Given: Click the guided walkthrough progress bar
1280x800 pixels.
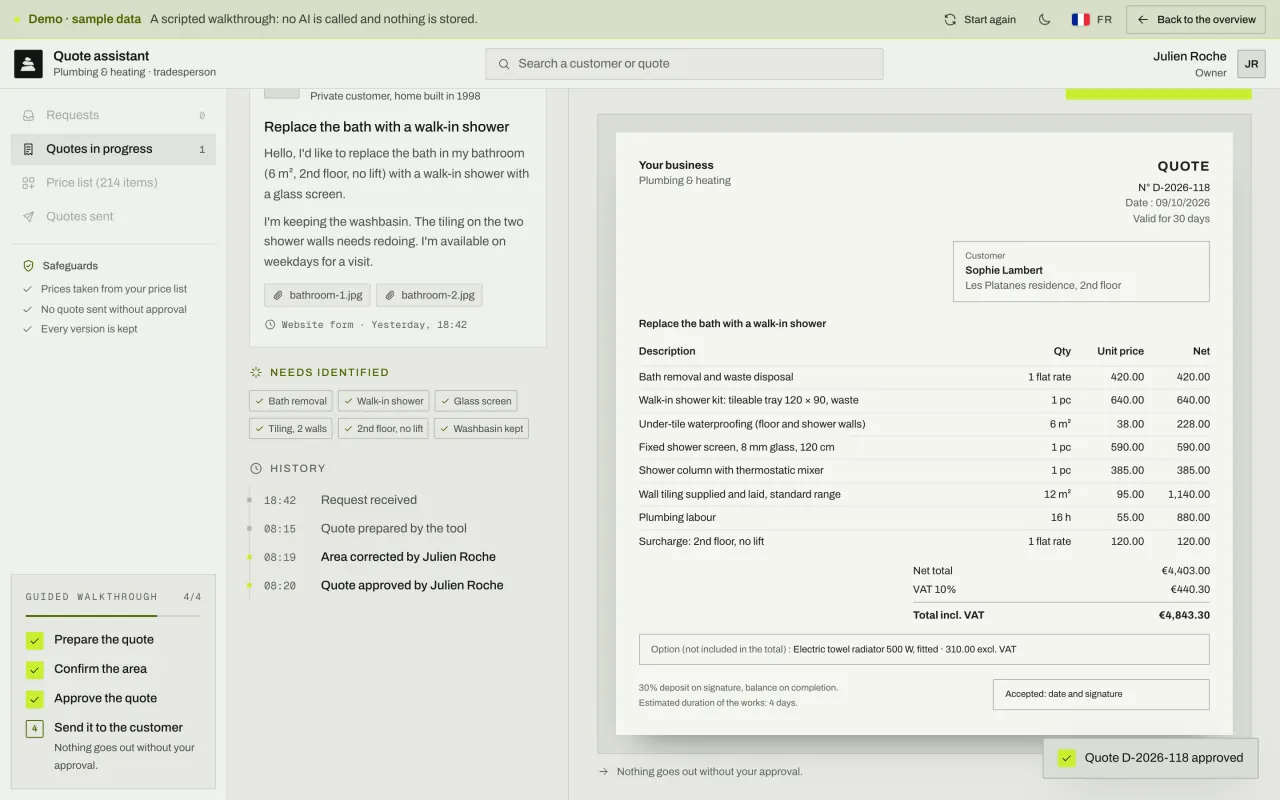Looking at the screenshot, I should pyautogui.click(x=113, y=615).
